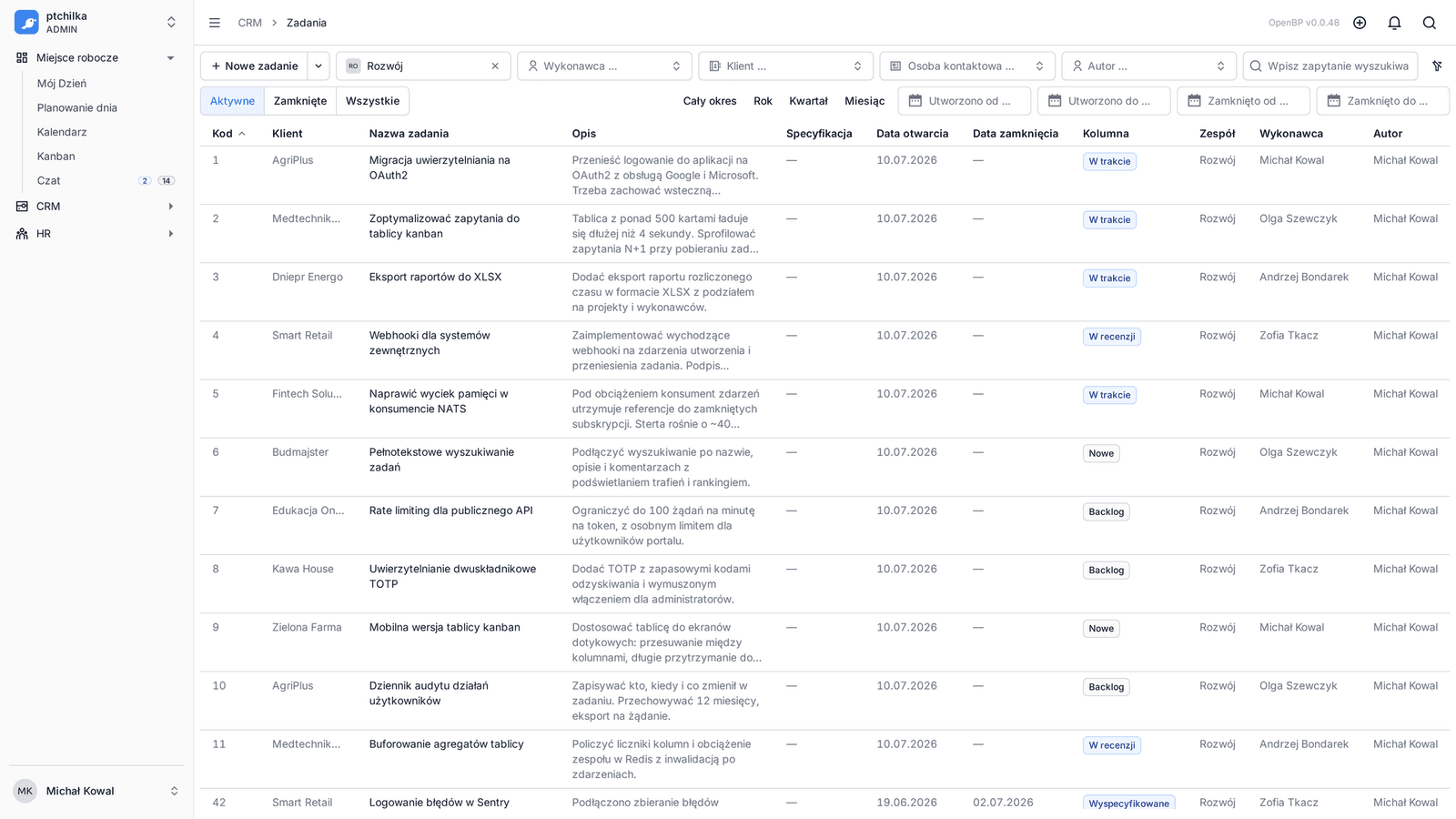The height and width of the screenshot is (819, 1456).
Task: Open the Klient filter dropdown
Action: [x=786, y=66]
